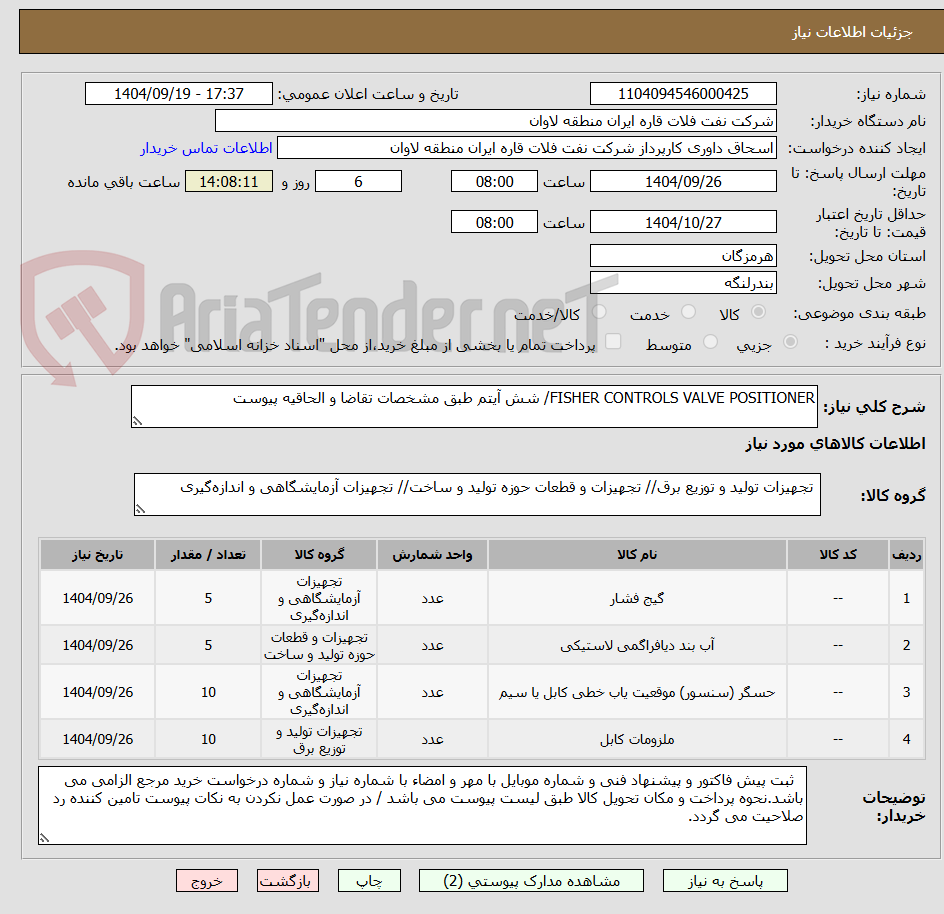This screenshot has width=944, height=914.
Task: Click پاسخ به نیاز to respond
Action: point(725,881)
